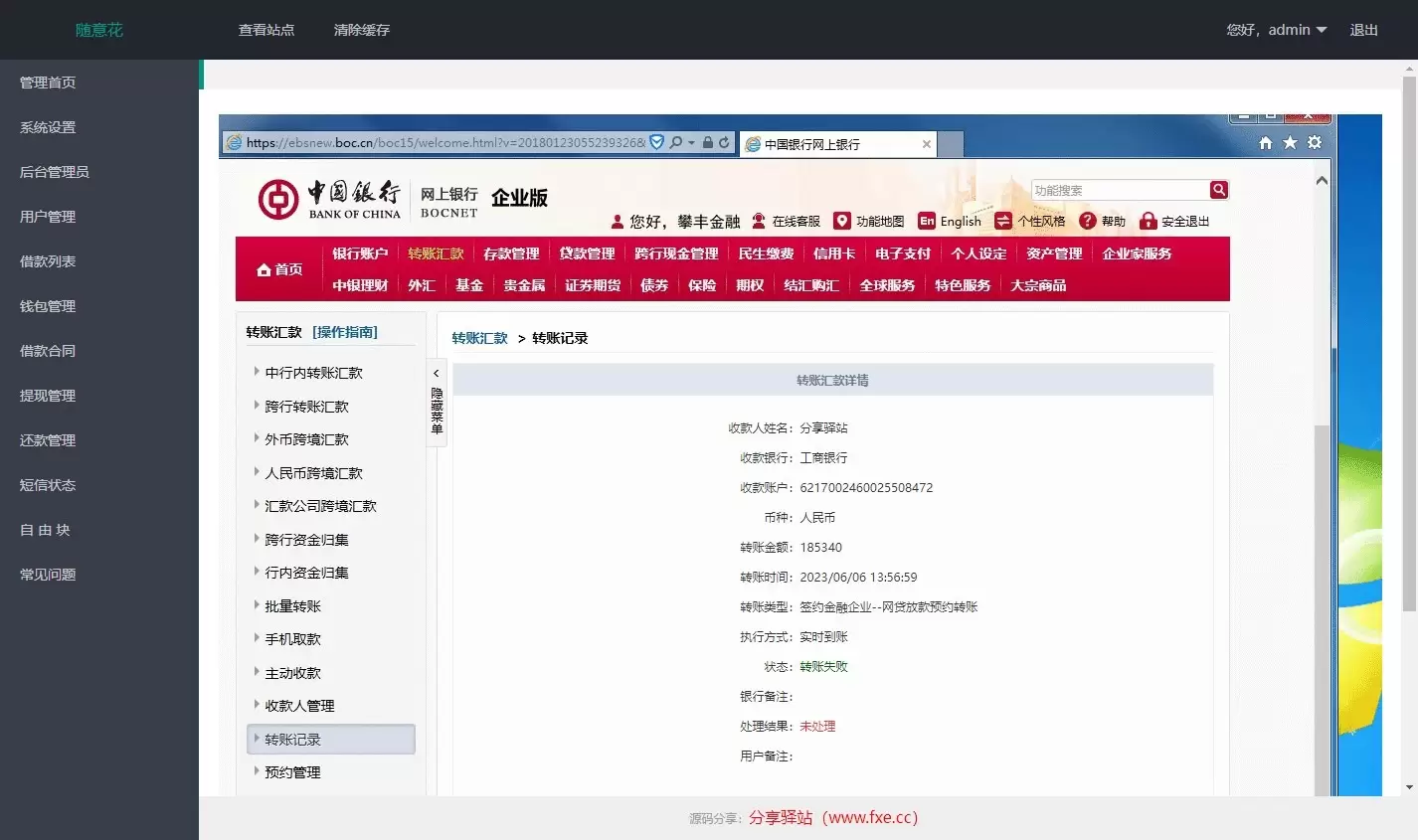Click the address bar search magnifier icon
The width and height of the screenshot is (1418, 840).
tap(676, 143)
